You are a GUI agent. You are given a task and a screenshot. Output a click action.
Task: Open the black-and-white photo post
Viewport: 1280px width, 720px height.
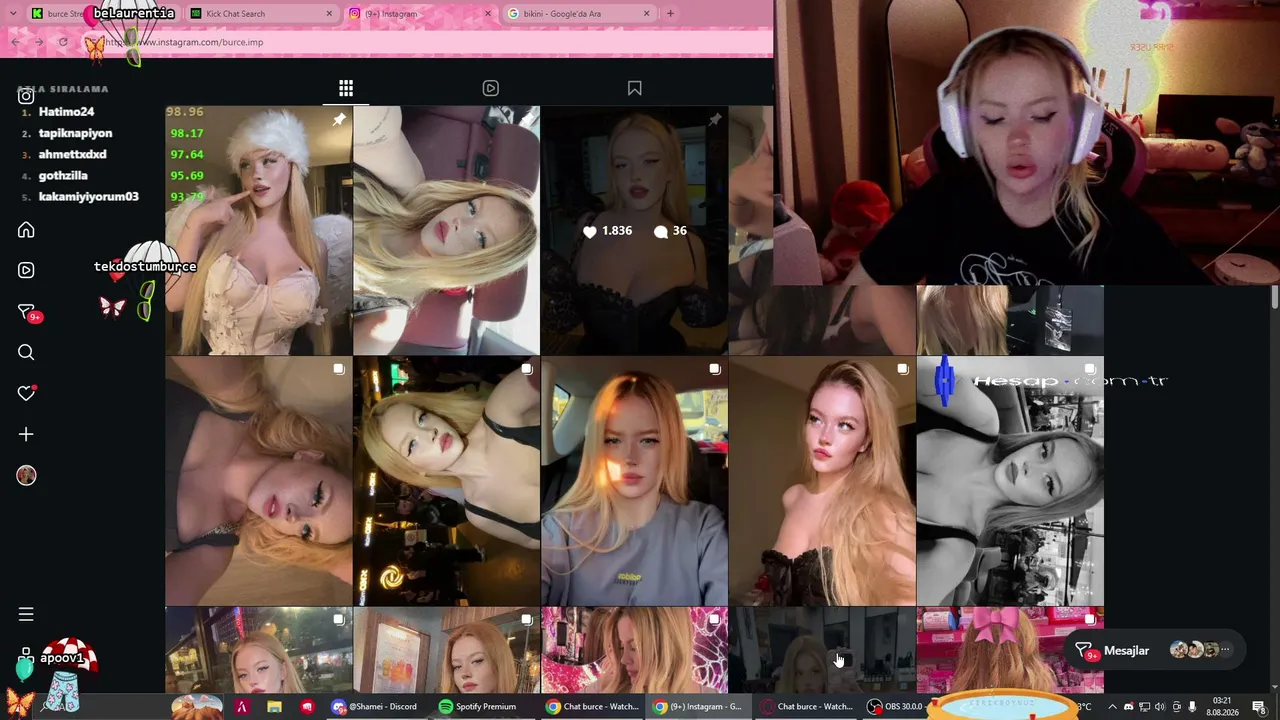coord(1010,481)
